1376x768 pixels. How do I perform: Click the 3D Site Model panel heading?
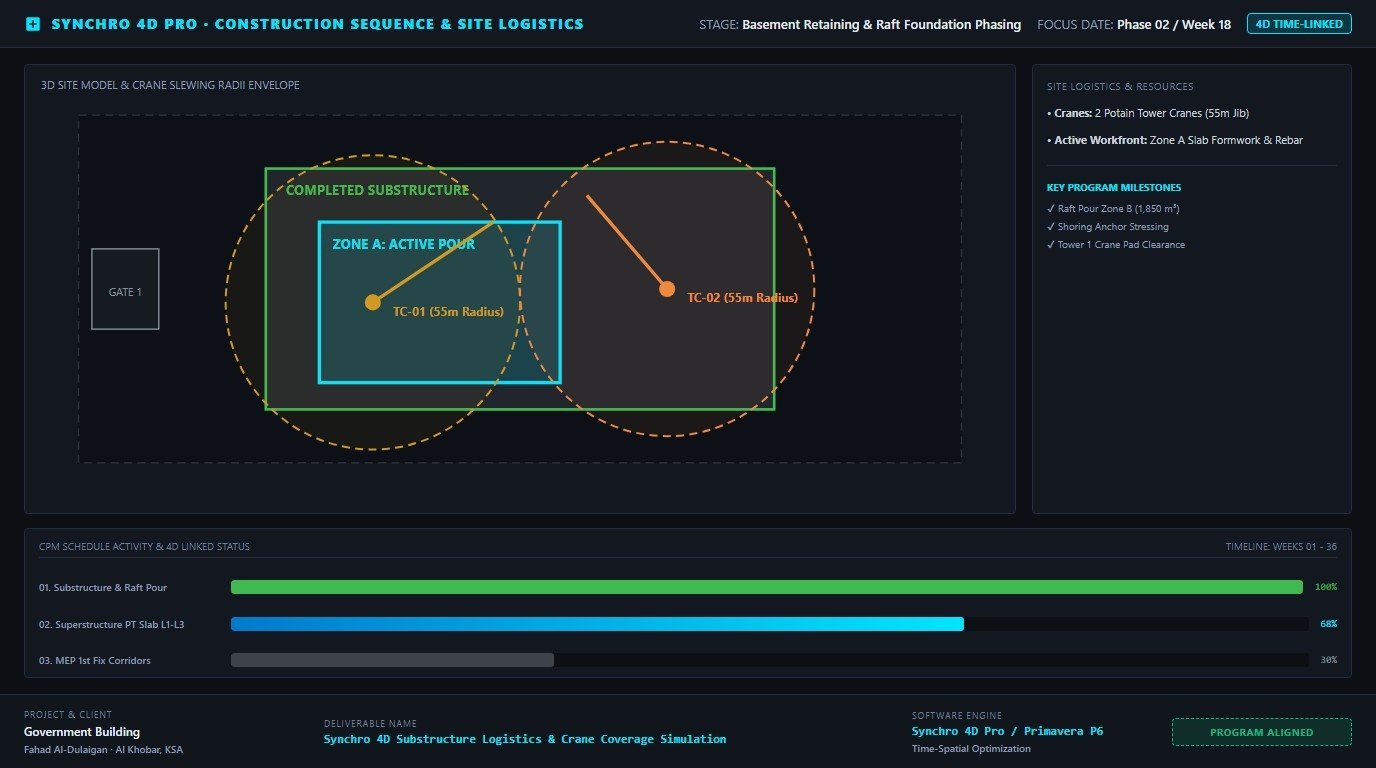pos(170,85)
